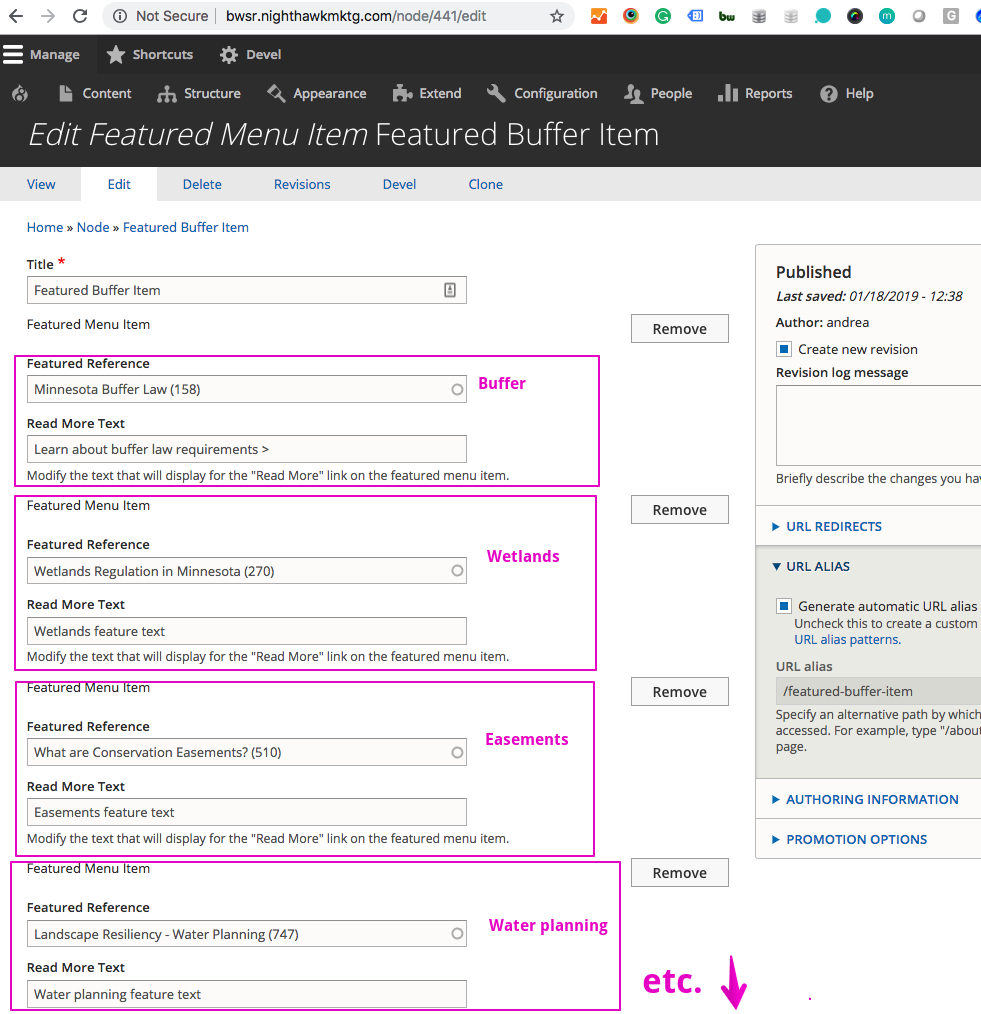Click the Grammarly extension icon
Image resolution: width=981 pixels, height=1014 pixels.
663,16
